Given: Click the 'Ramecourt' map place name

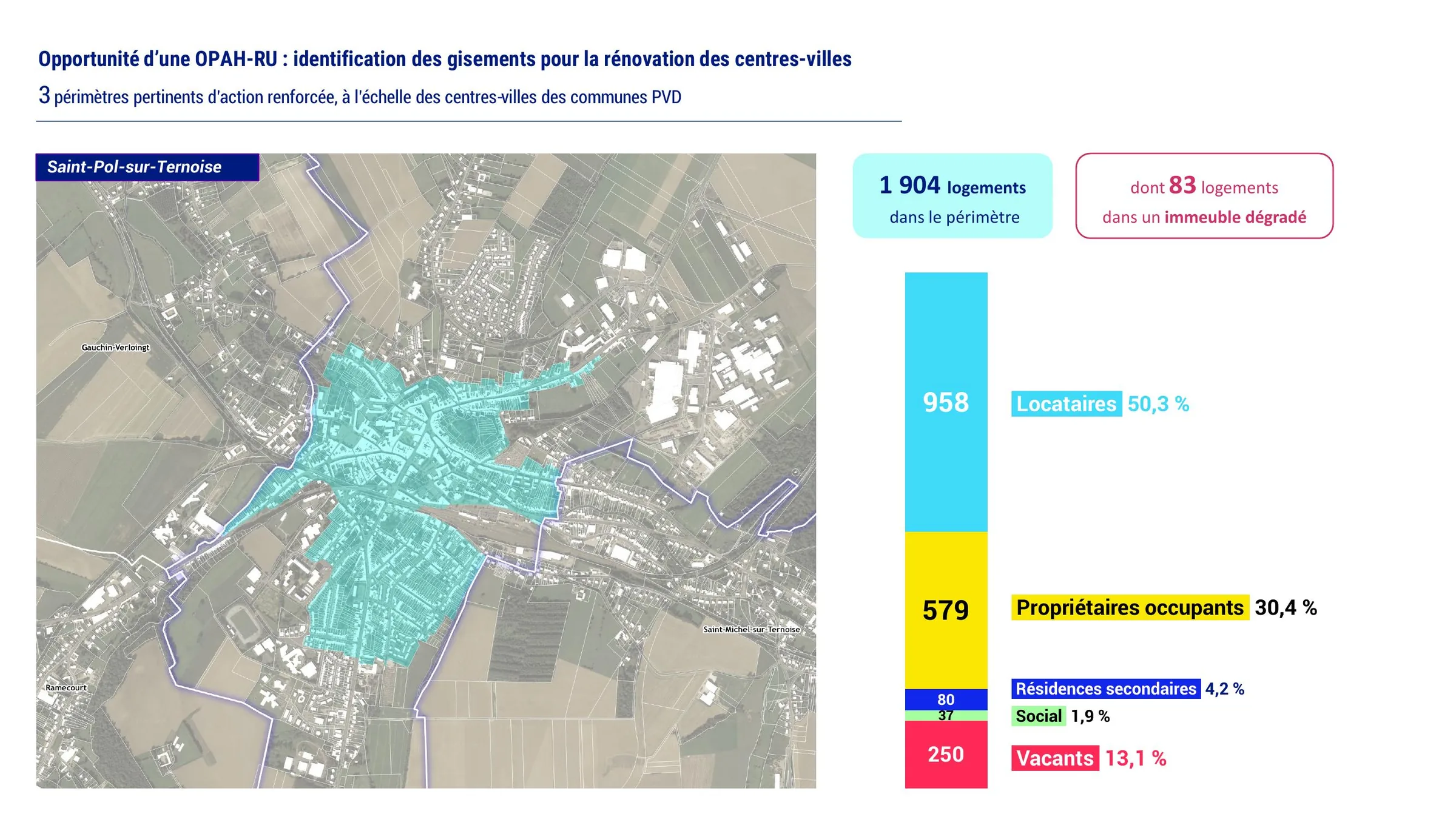Looking at the screenshot, I should tap(66, 688).
